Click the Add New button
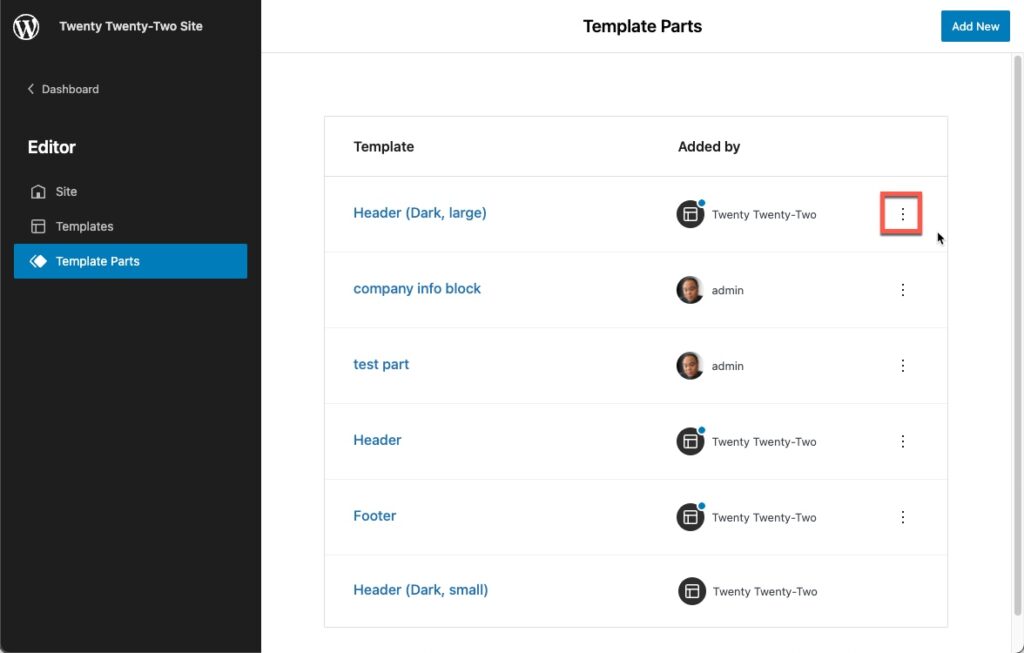The width and height of the screenshot is (1024, 653). 975,27
